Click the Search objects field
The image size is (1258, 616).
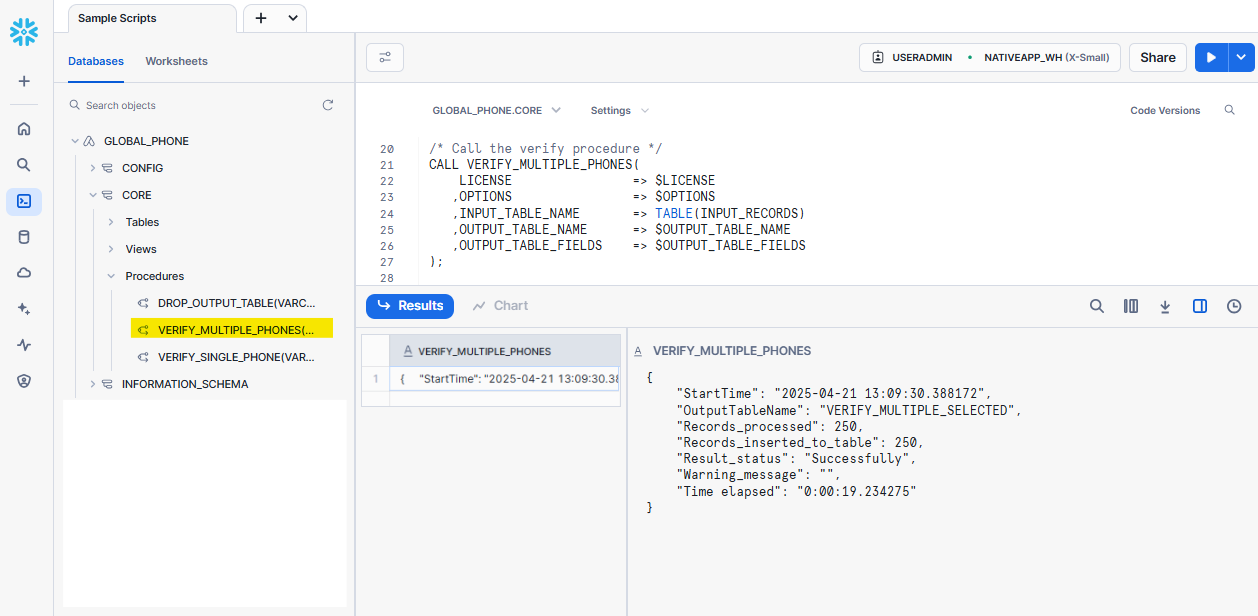[x=190, y=105]
